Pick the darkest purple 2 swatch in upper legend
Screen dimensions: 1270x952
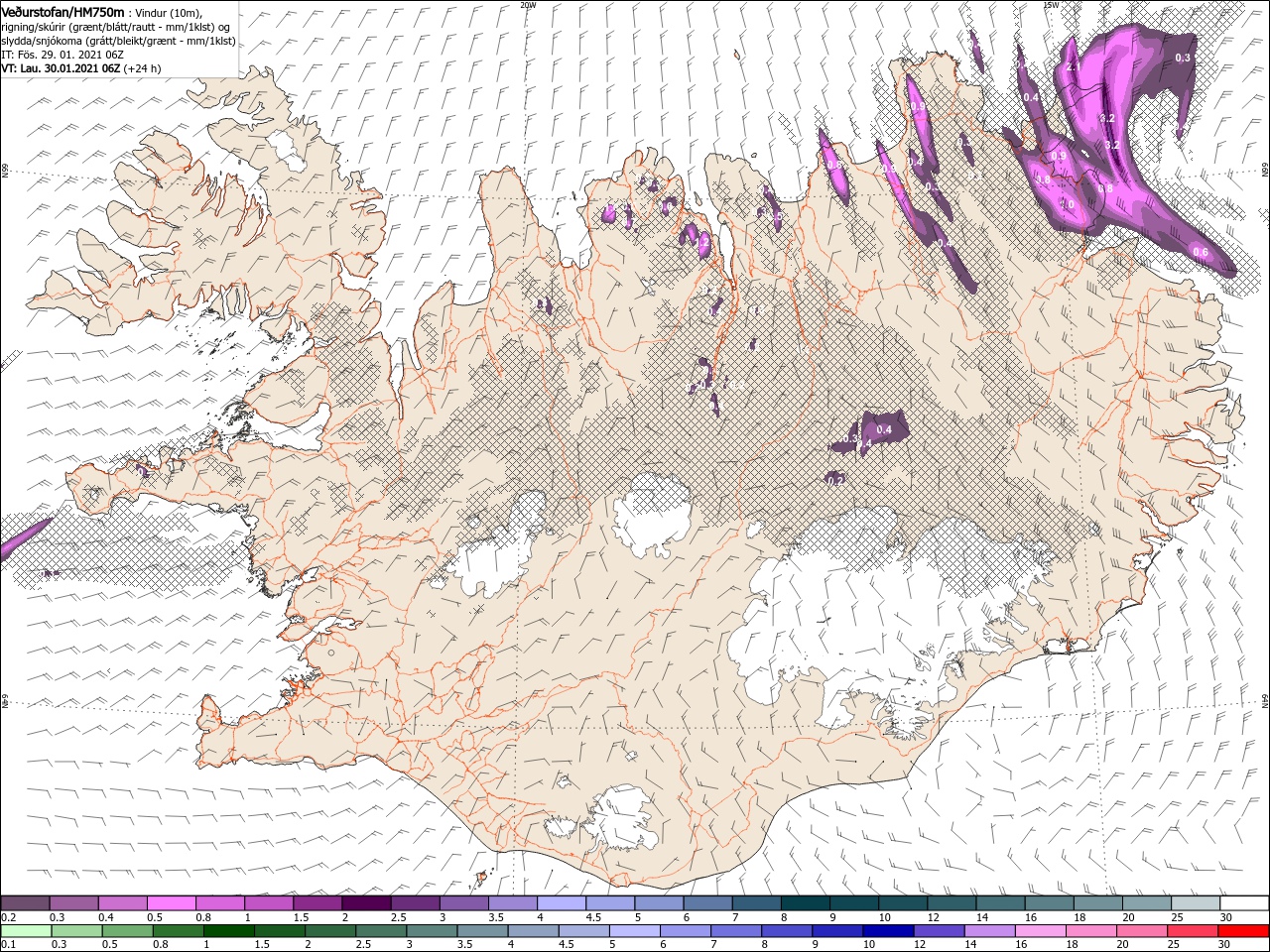click(366, 903)
